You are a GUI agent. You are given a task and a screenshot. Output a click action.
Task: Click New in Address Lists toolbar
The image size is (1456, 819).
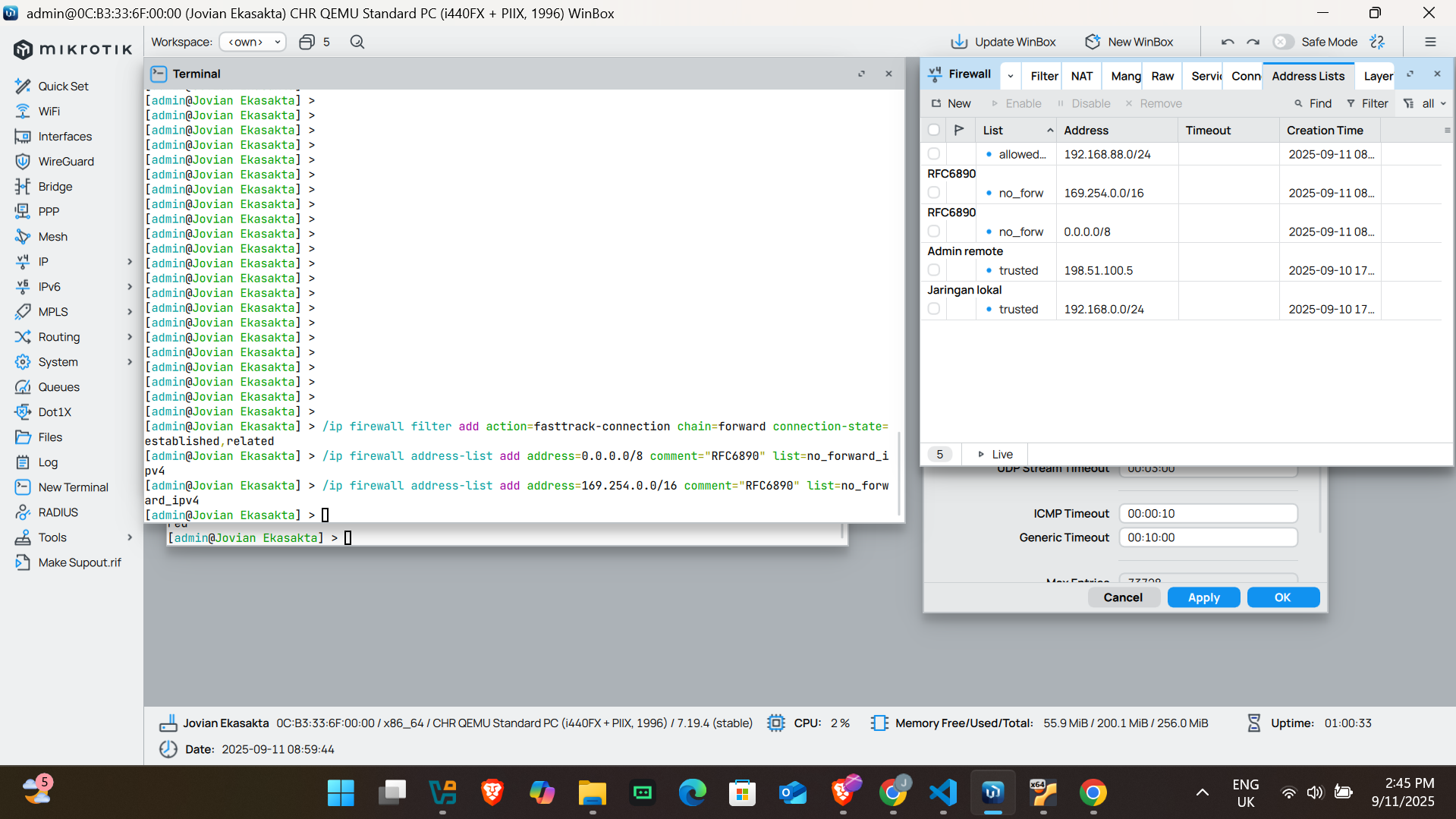tap(951, 103)
